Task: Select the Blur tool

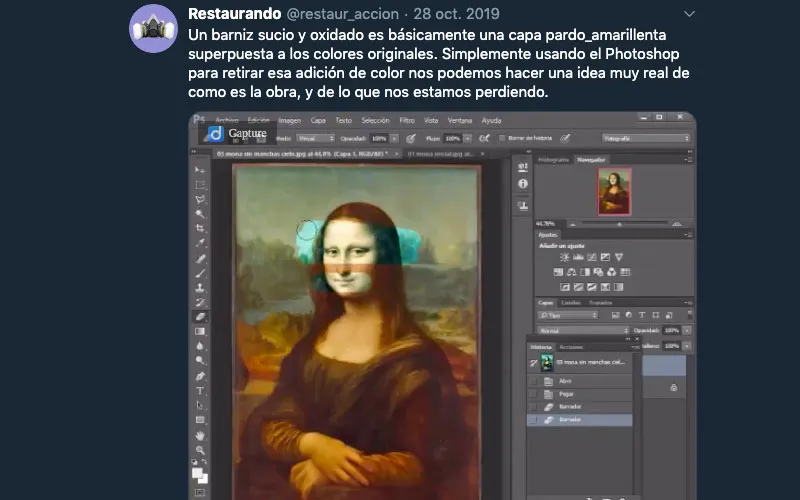Action: 200,346
